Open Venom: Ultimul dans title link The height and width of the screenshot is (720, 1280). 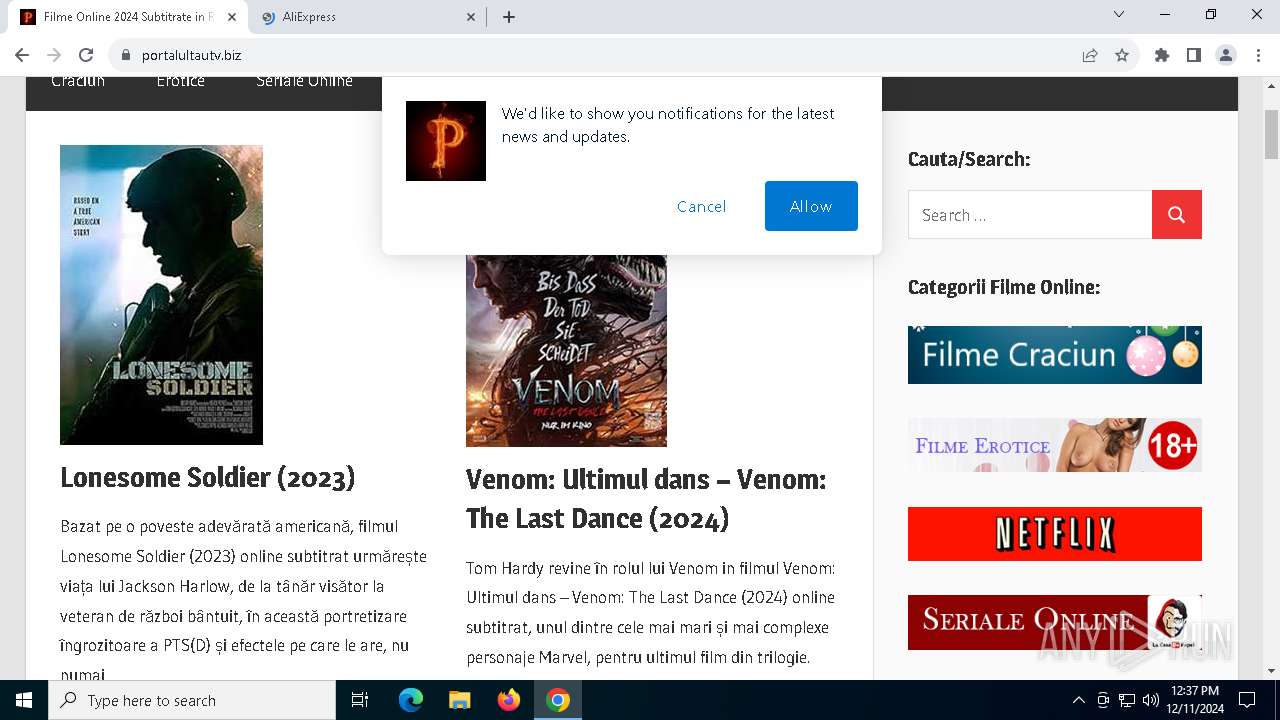click(x=646, y=499)
